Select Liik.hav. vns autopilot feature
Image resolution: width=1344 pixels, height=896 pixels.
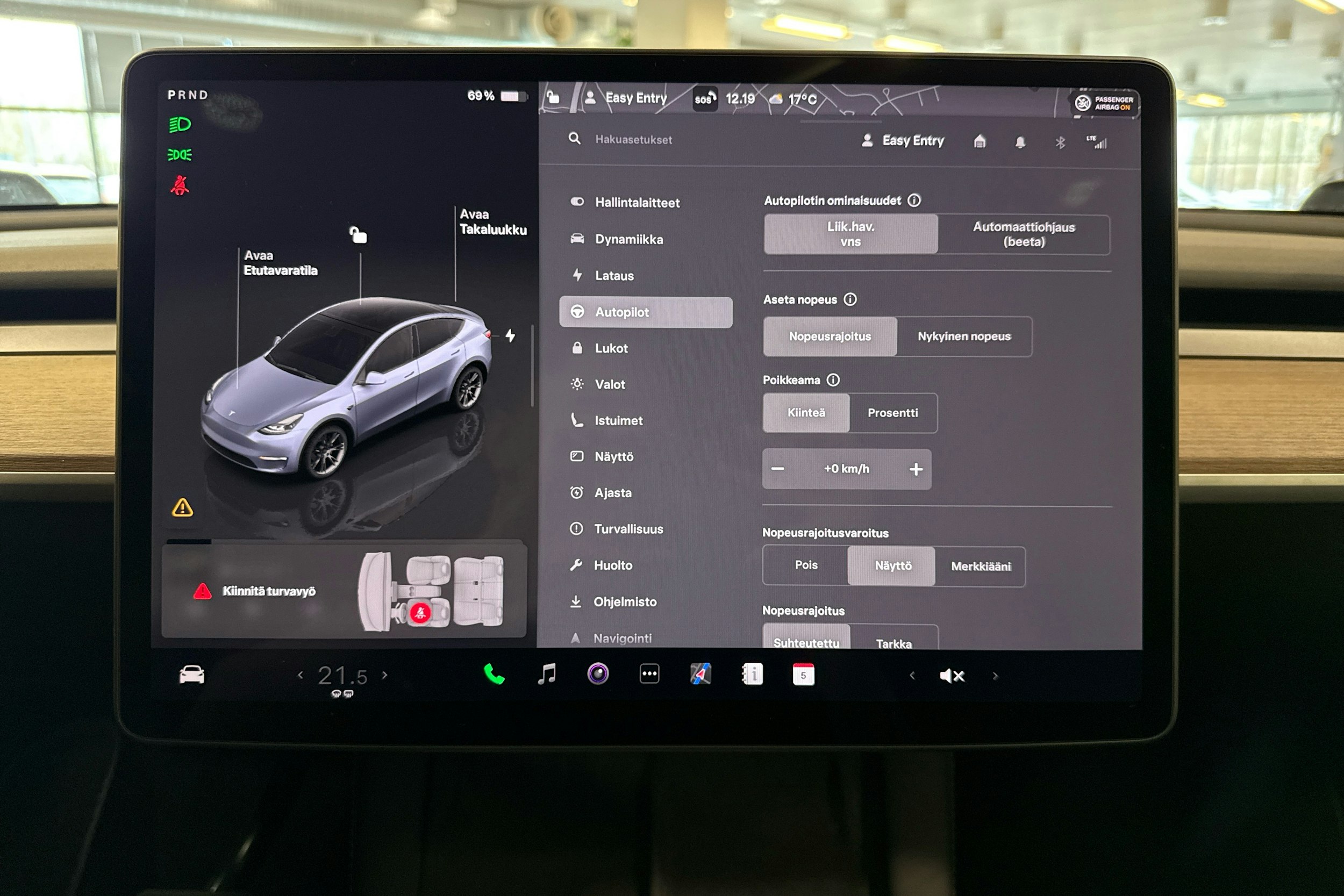(x=850, y=234)
